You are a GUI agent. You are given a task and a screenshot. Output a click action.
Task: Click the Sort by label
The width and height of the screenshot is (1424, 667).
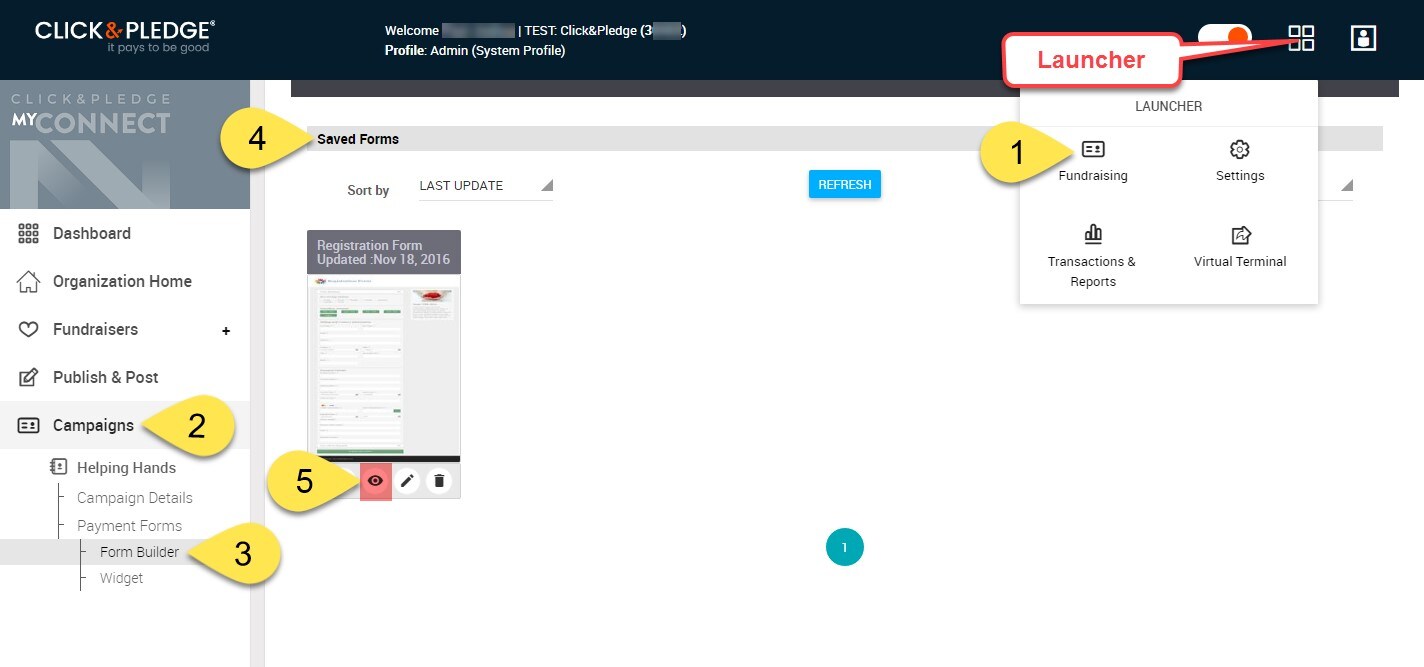(x=368, y=190)
